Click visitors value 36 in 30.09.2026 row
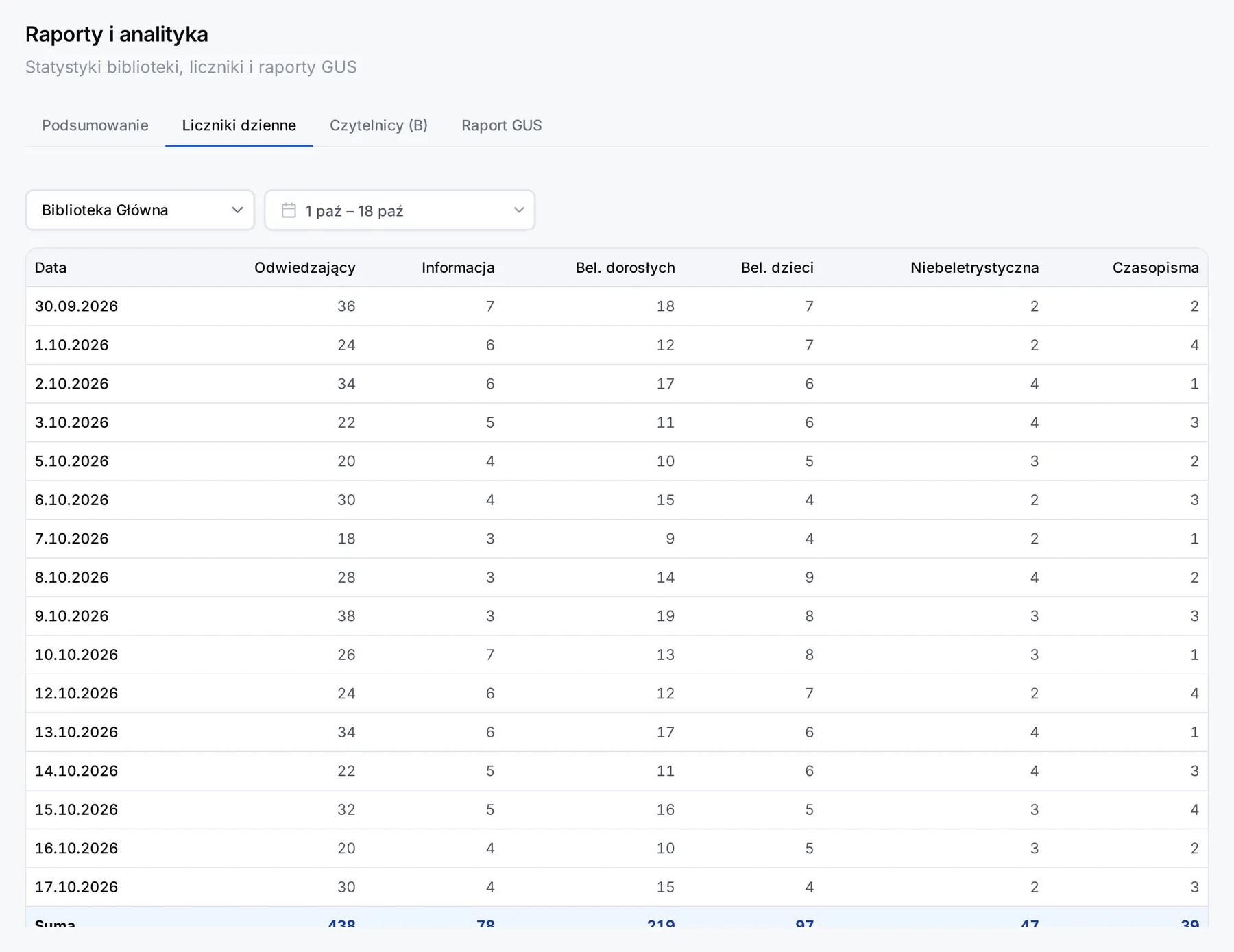Viewport: 1234px width, 952px height. [x=346, y=306]
